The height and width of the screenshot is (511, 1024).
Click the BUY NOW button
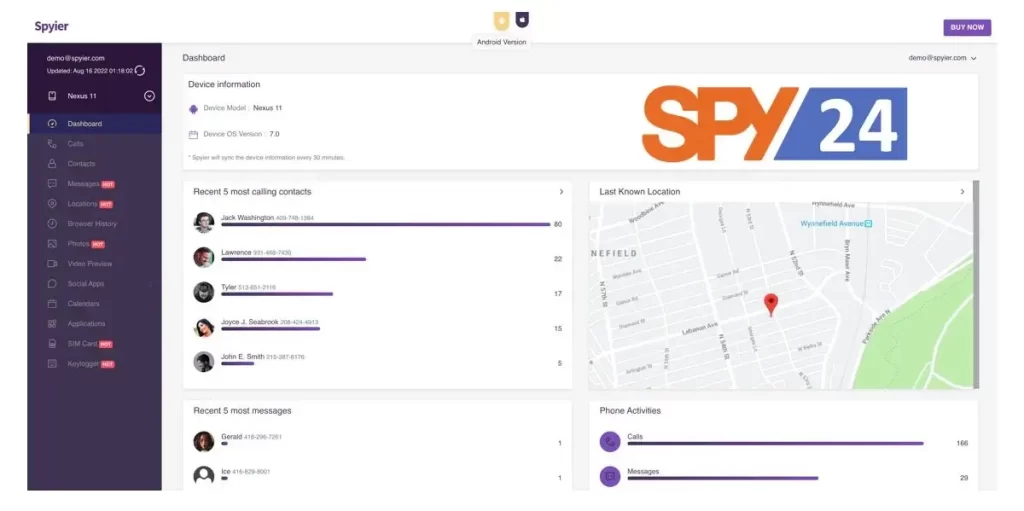967,27
